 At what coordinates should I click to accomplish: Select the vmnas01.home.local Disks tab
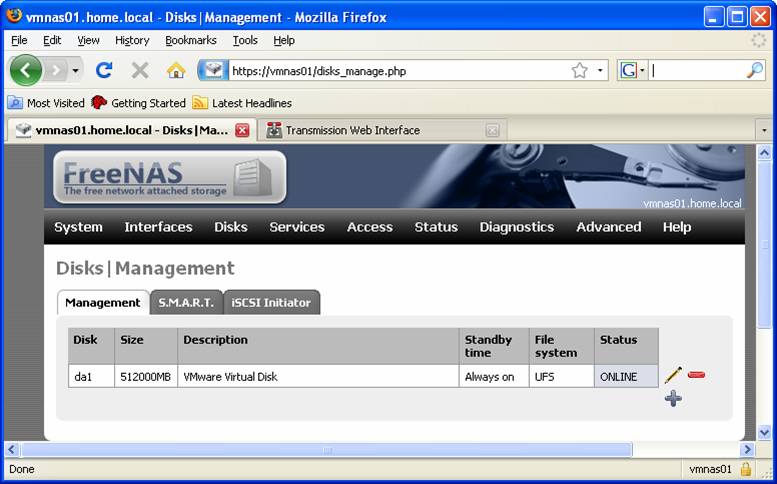pyautogui.click(x=131, y=130)
